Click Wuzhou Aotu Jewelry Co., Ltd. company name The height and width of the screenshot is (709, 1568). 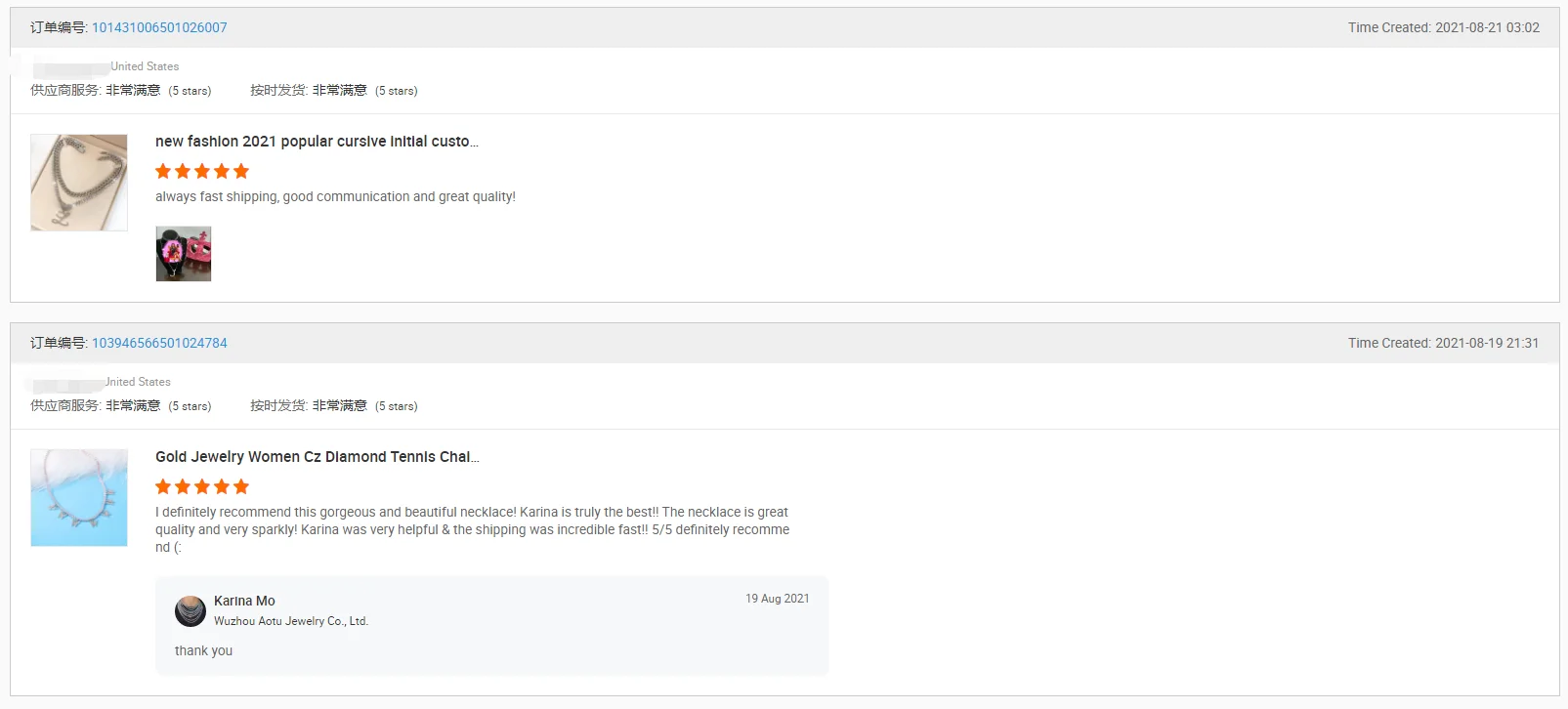[x=291, y=621]
